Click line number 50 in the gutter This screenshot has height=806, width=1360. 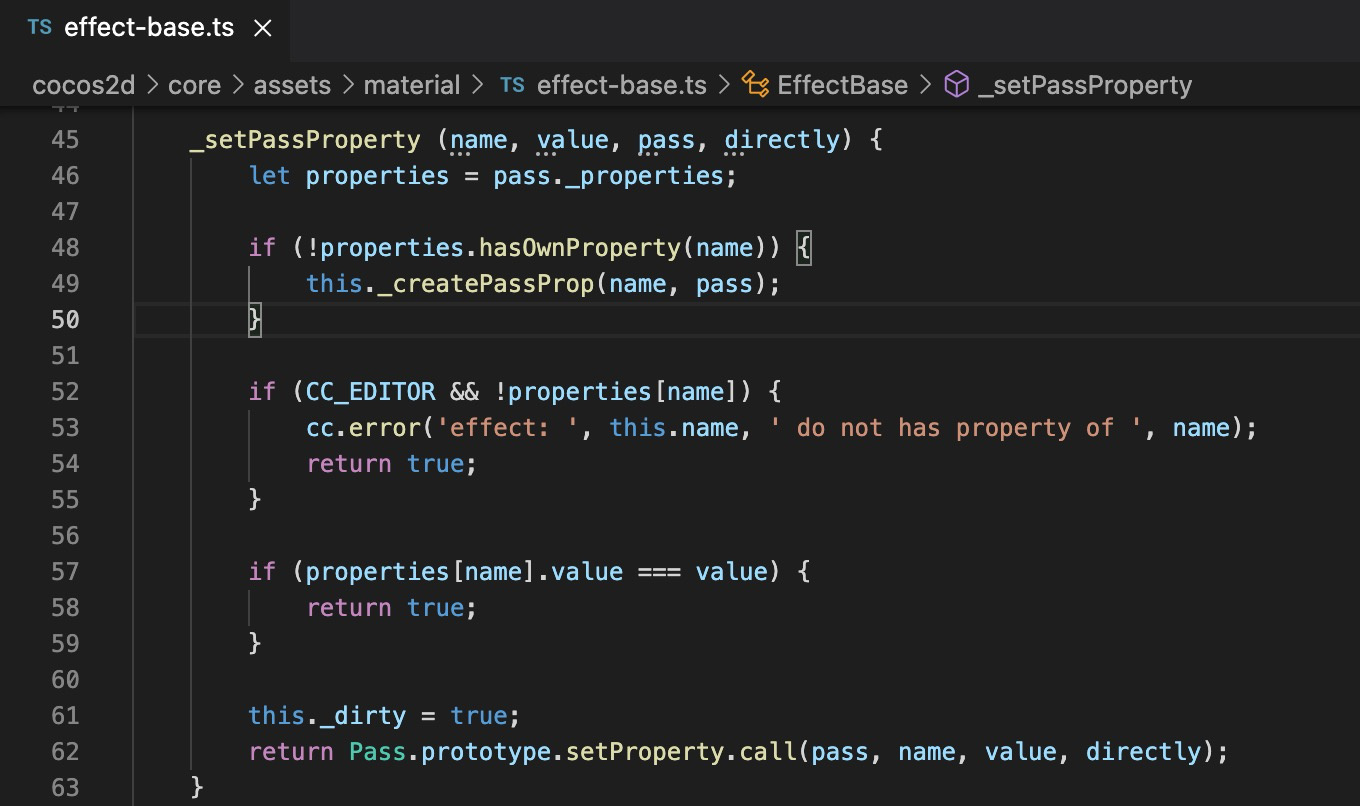[x=65, y=319]
